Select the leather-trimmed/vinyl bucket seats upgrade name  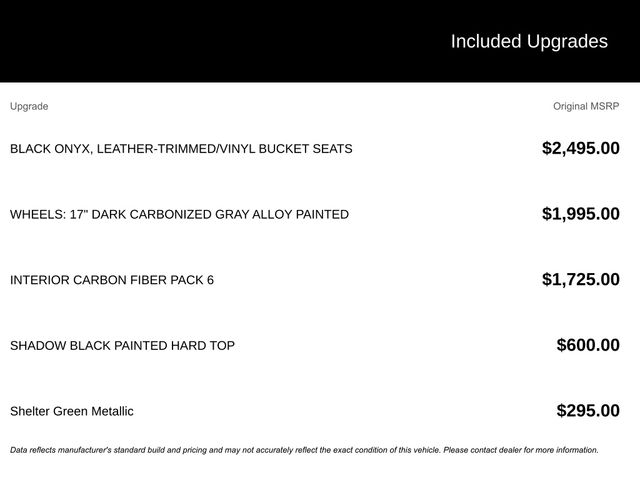pyautogui.click(x=181, y=149)
